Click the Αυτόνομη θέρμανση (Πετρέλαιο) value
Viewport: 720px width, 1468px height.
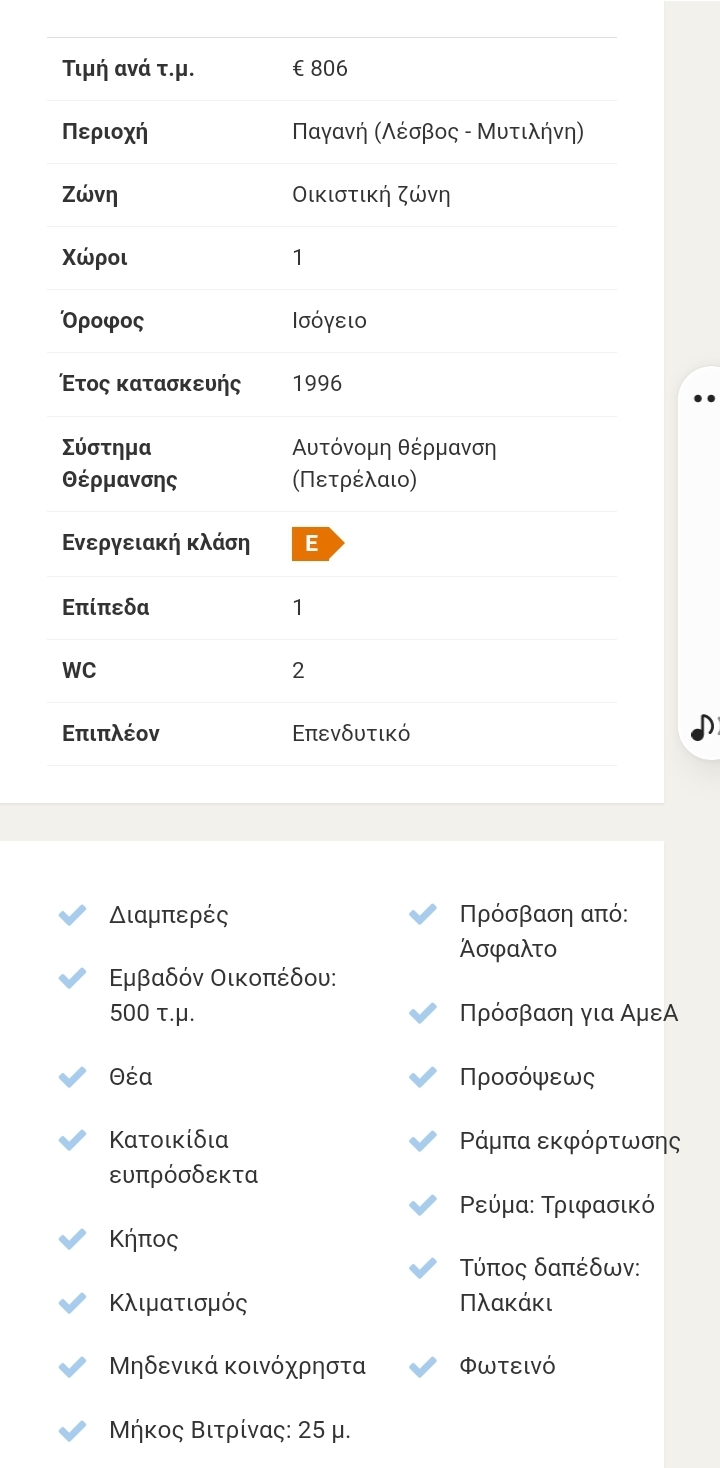394,463
